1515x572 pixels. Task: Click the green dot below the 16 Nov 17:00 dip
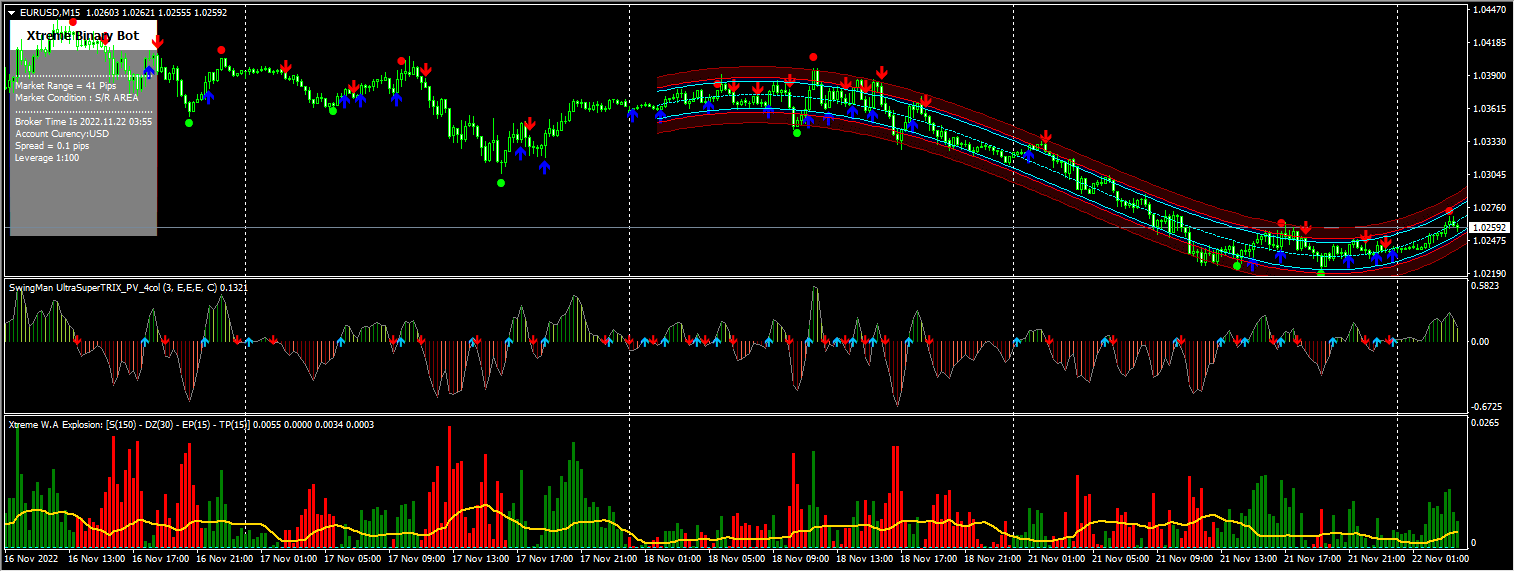[x=189, y=123]
